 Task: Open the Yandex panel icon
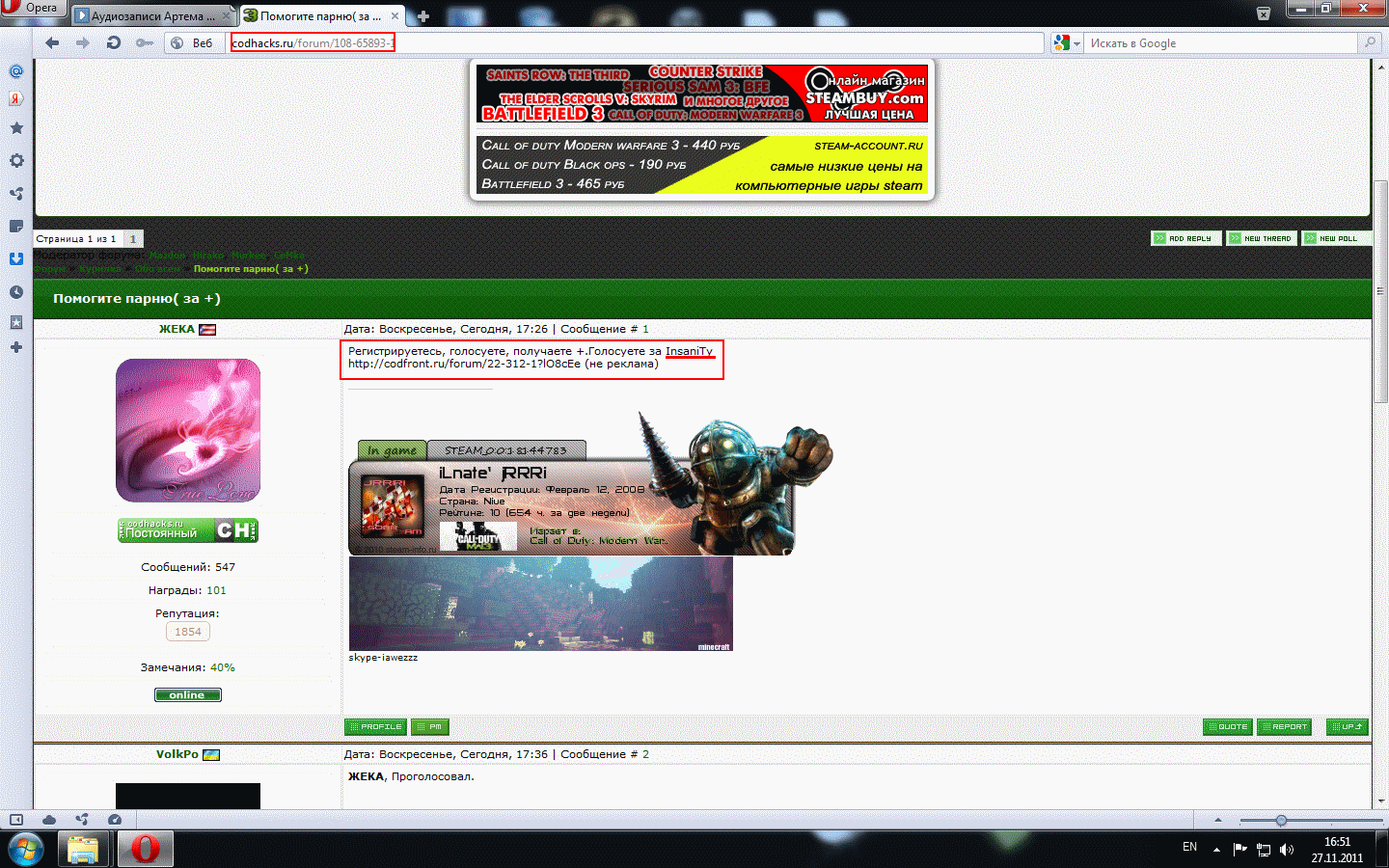click(x=16, y=98)
